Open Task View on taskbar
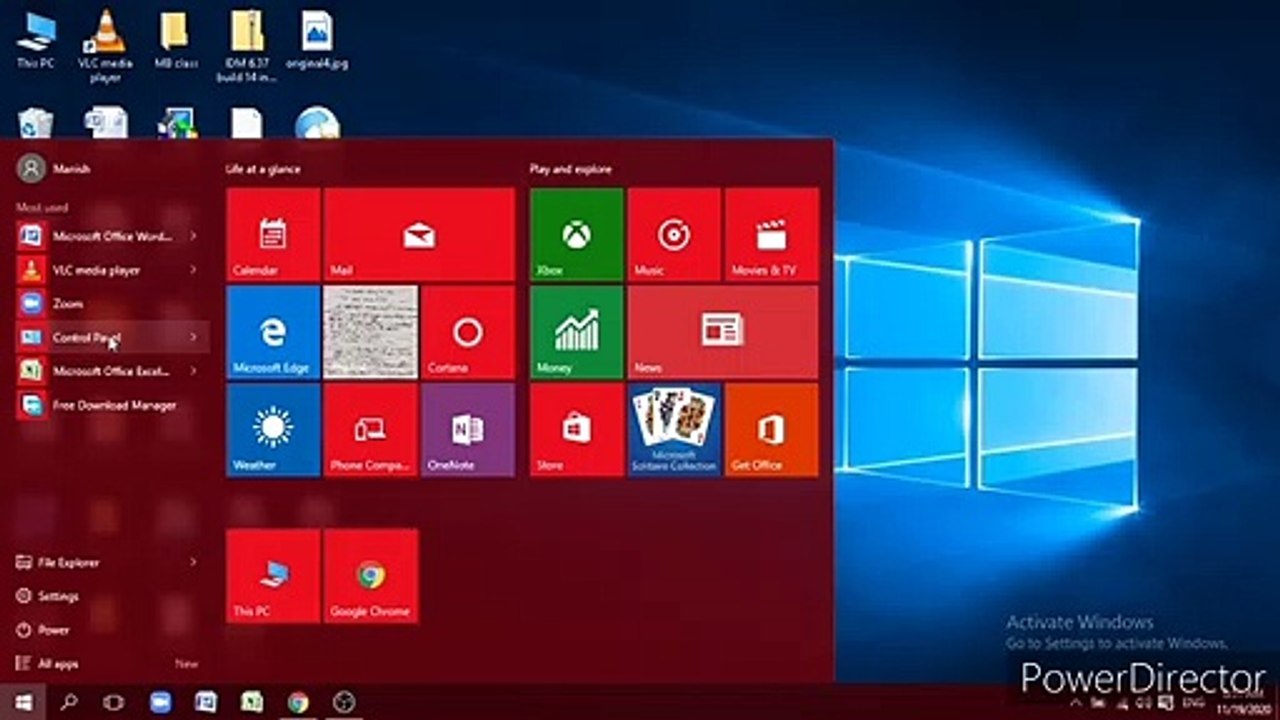 click(114, 702)
